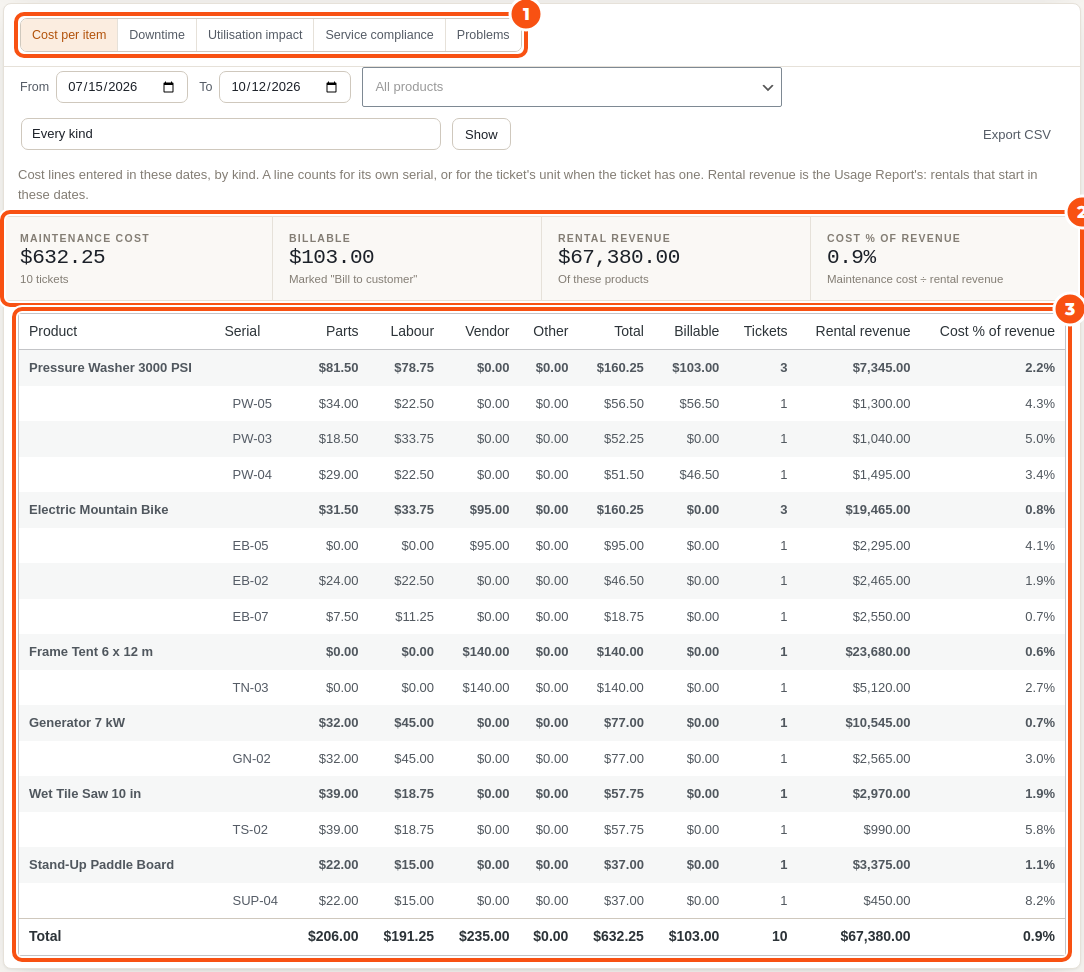The height and width of the screenshot is (972, 1084).
Task: Focus the Every kind input field
Action: [x=231, y=134]
